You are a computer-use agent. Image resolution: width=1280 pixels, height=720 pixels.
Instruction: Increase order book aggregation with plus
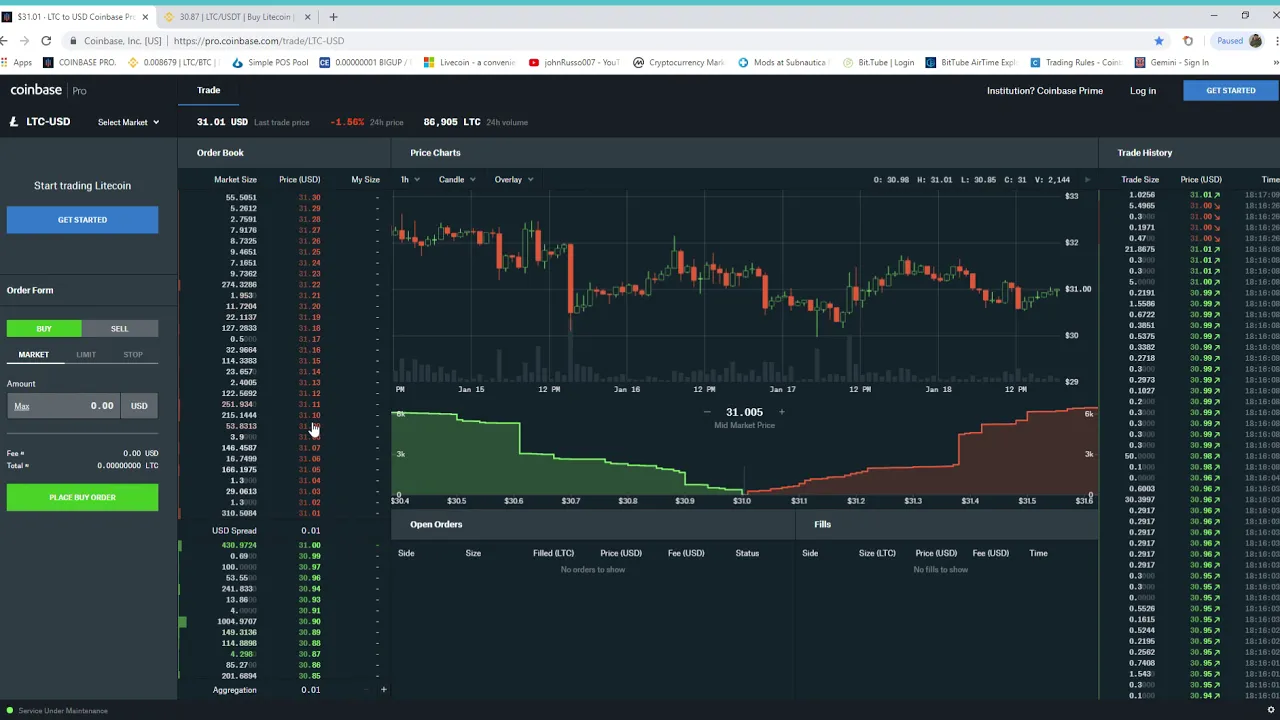pos(383,690)
